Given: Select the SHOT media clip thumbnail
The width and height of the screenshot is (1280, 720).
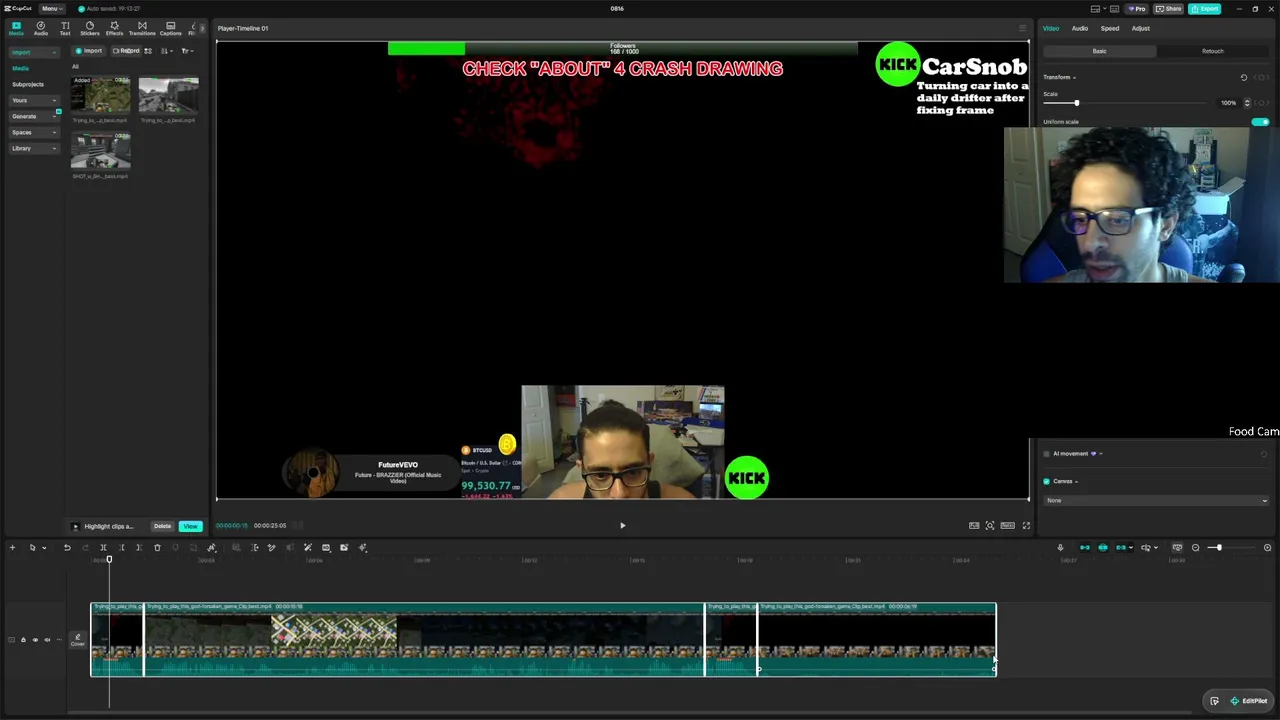Looking at the screenshot, I should pyautogui.click(x=100, y=152).
